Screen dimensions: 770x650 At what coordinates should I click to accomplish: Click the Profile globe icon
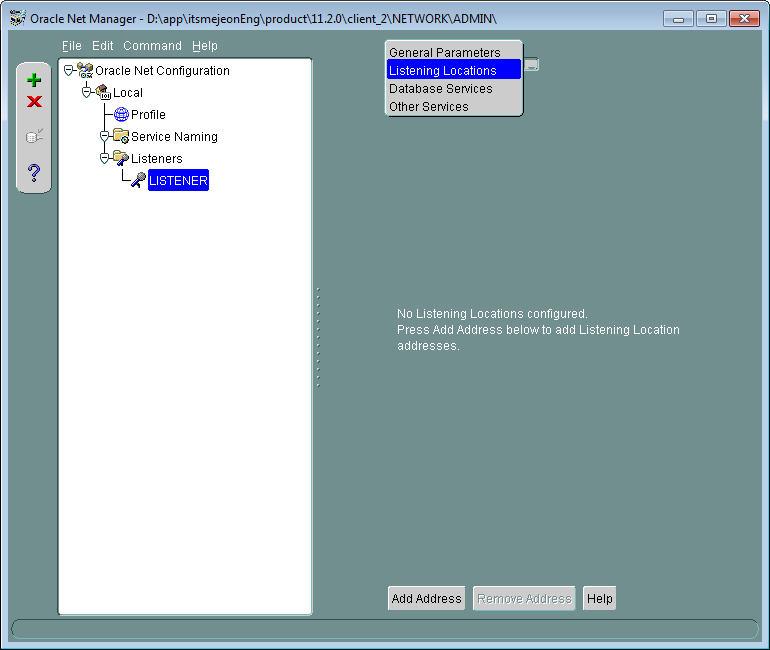tap(121, 114)
